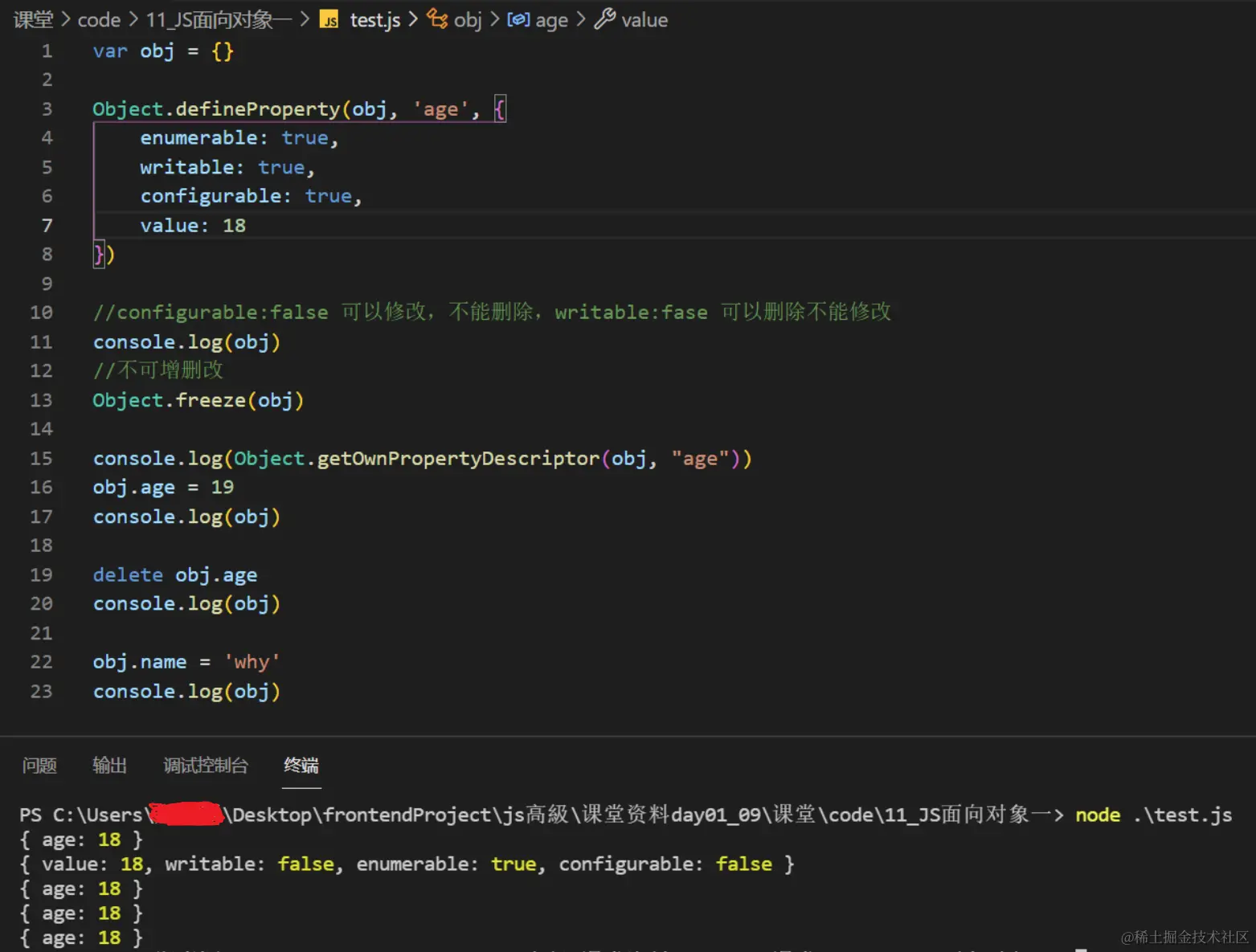Open test.js breadcrumb item
This screenshot has height=952, width=1256.
click(x=374, y=20)
